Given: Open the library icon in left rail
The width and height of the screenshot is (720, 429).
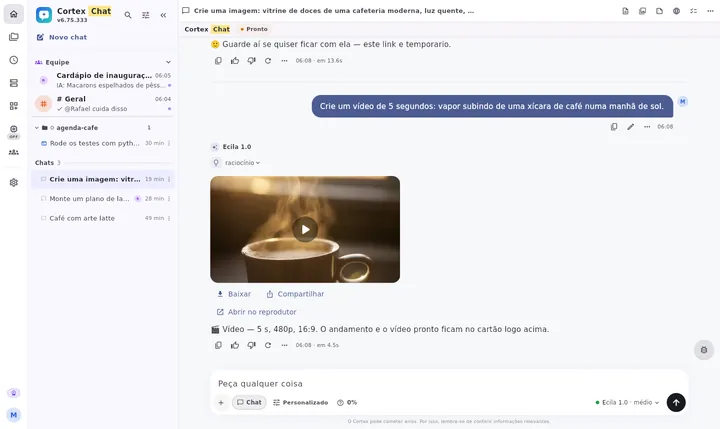Looking at the screenshot, I should pyautogui.click(x=14, y=37).
